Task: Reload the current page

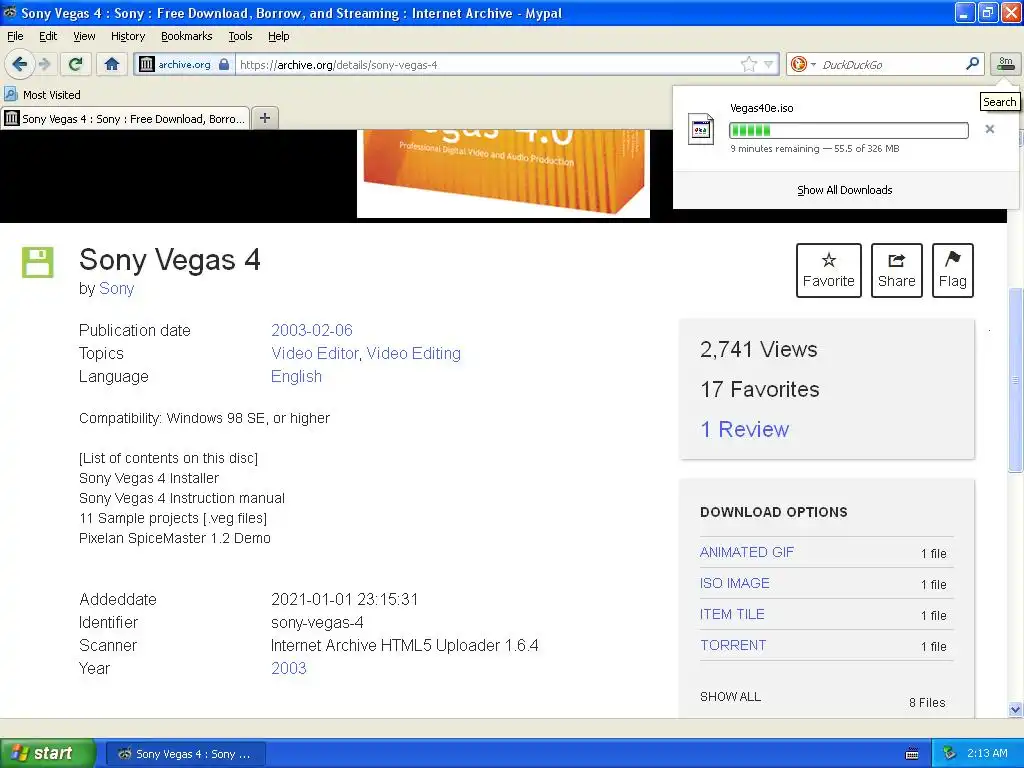Action: point(76,64)
